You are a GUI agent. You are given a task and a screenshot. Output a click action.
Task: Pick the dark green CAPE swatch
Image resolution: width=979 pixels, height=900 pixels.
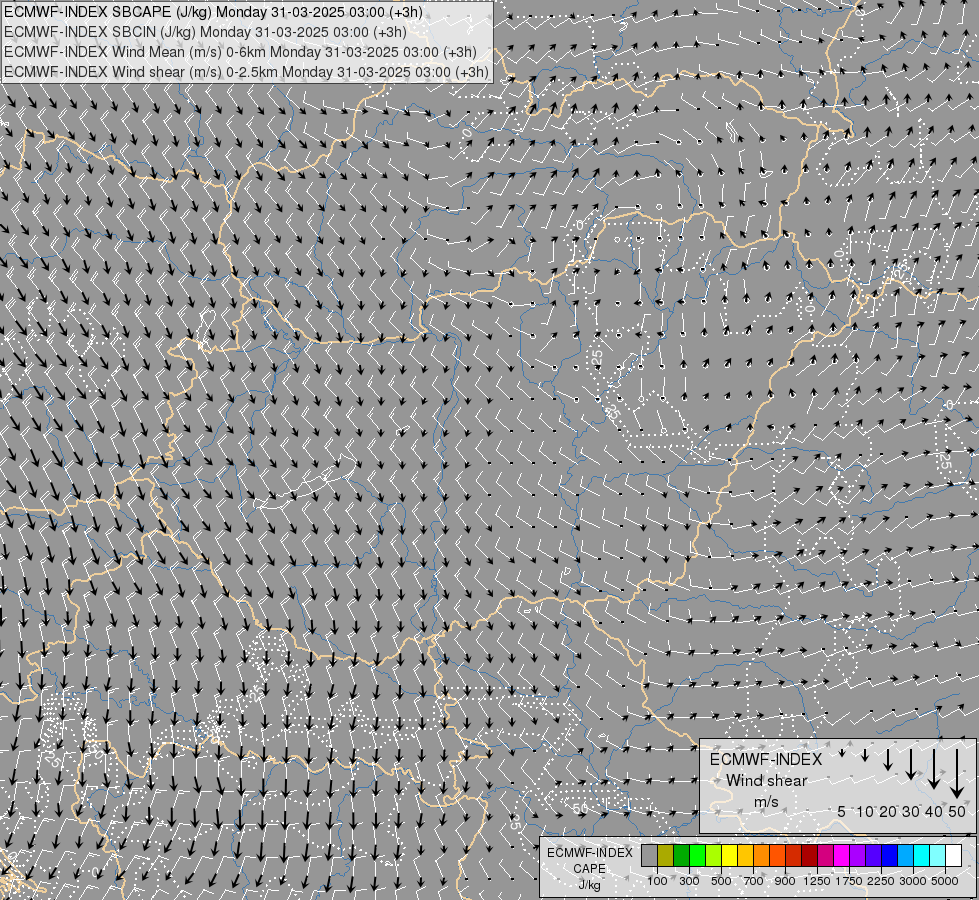coord(682,856)
